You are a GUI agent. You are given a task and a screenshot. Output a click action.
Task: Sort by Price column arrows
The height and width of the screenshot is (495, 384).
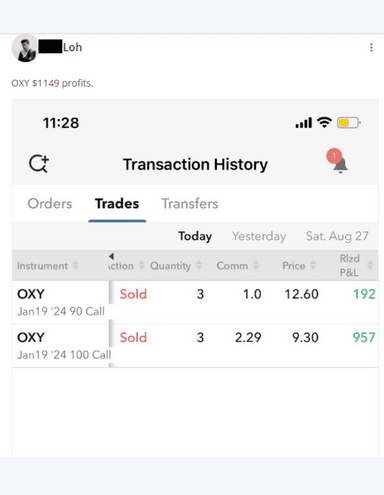point(313,265)
